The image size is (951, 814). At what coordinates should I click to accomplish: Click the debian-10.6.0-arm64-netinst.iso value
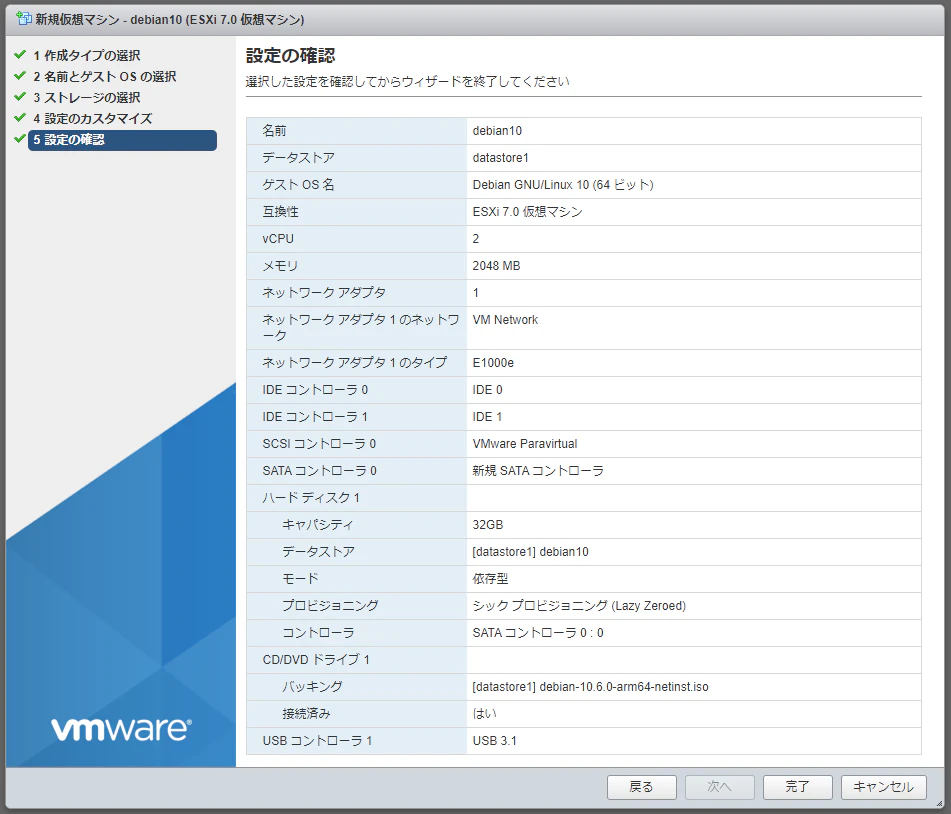[x=590, y=687]
